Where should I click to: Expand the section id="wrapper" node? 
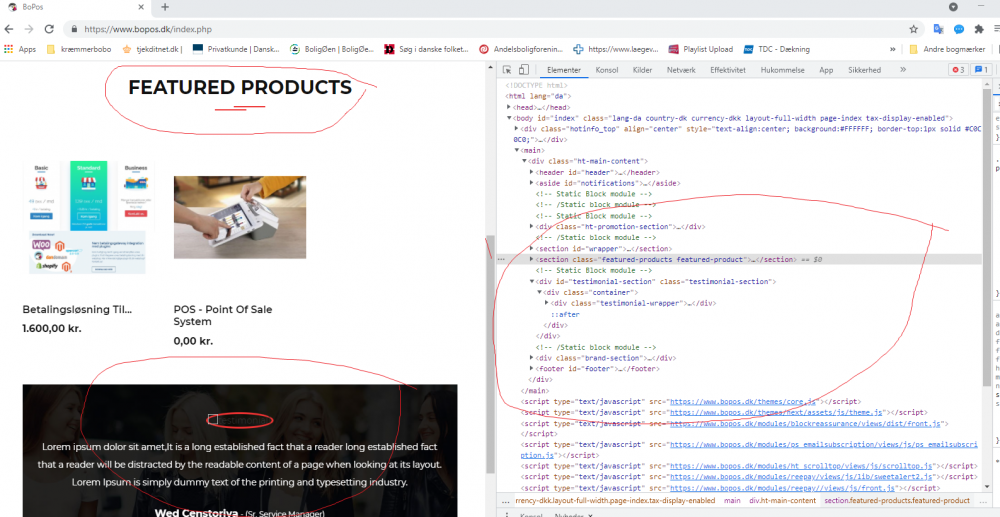tap(532, 249)
